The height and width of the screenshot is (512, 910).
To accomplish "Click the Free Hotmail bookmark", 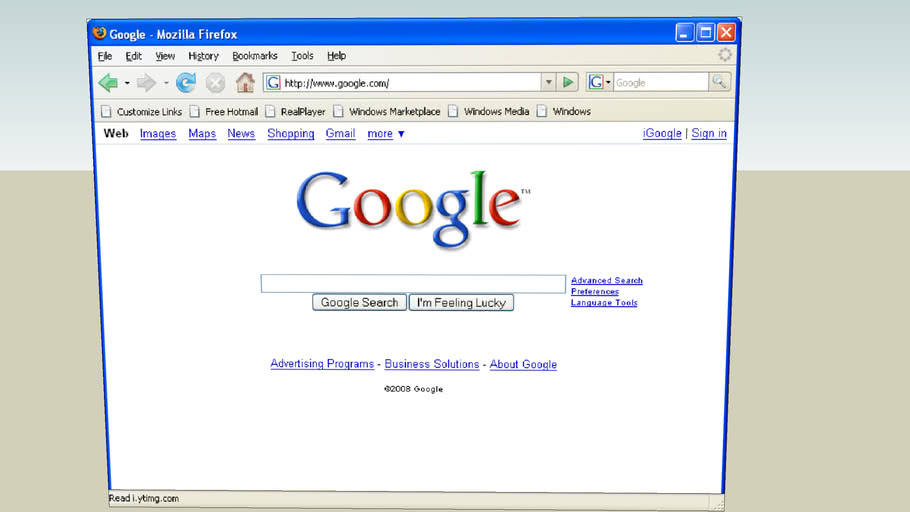I will click(231, 112).
